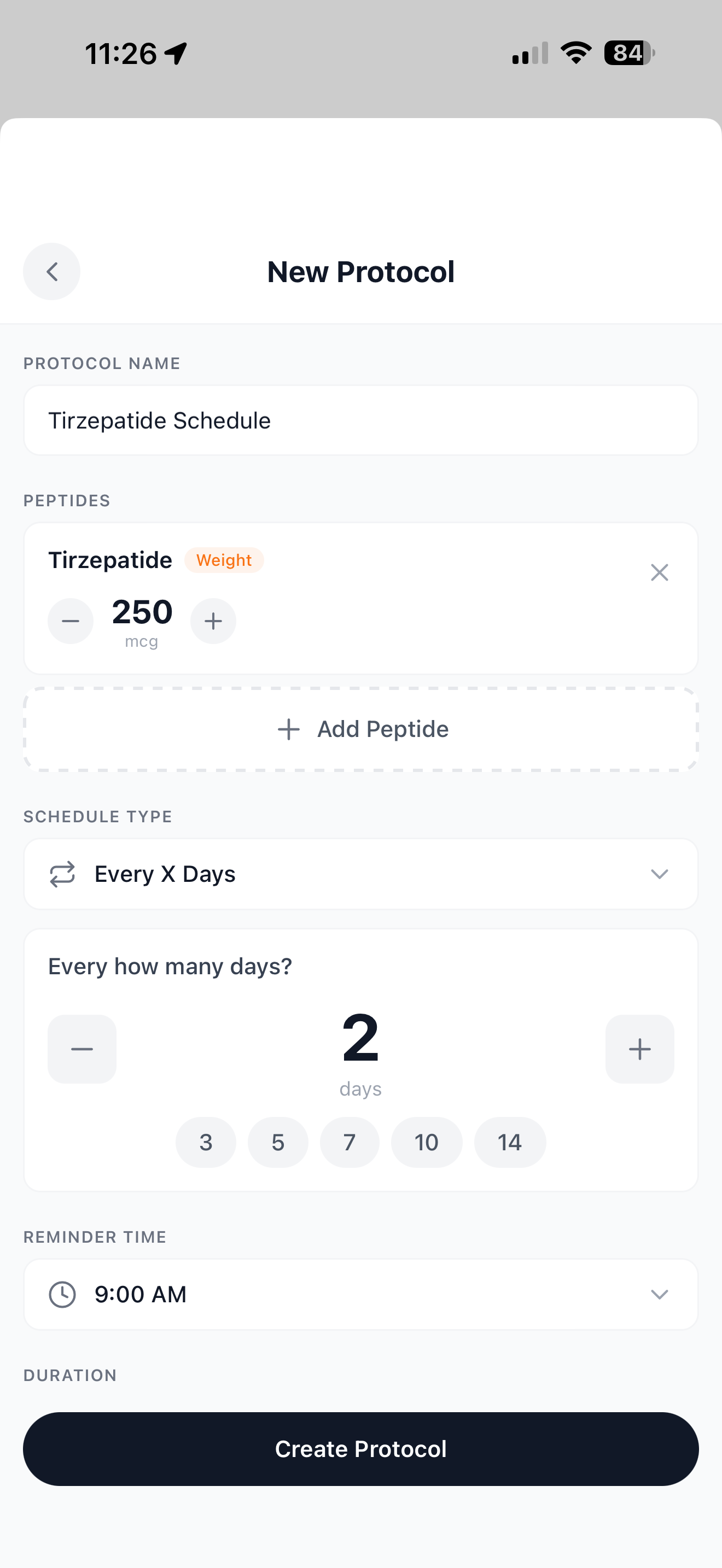Tap Add Peptide
Screen dimensions: 722x1568
[x=361, y=729]
